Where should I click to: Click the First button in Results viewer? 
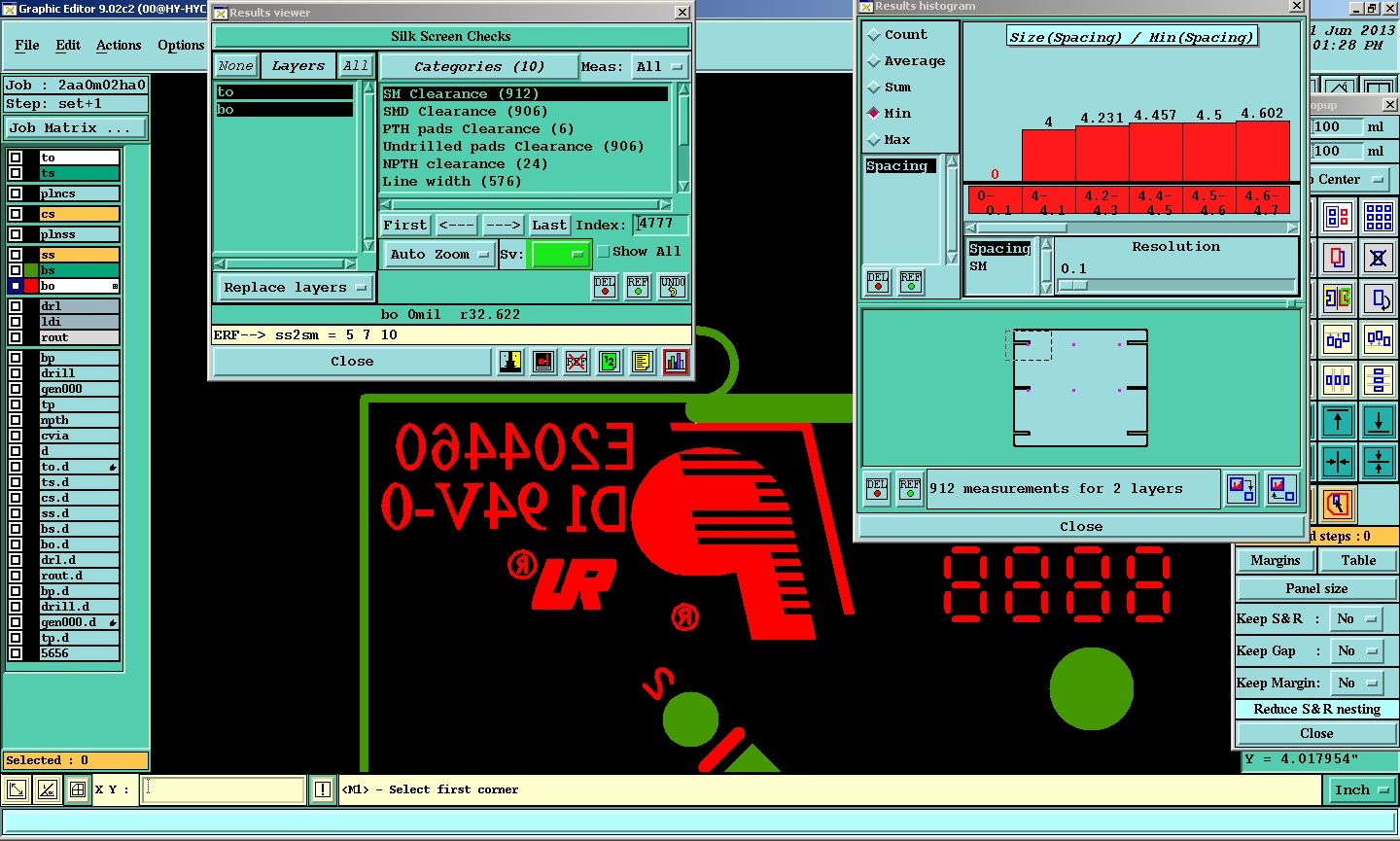(405, 226)
